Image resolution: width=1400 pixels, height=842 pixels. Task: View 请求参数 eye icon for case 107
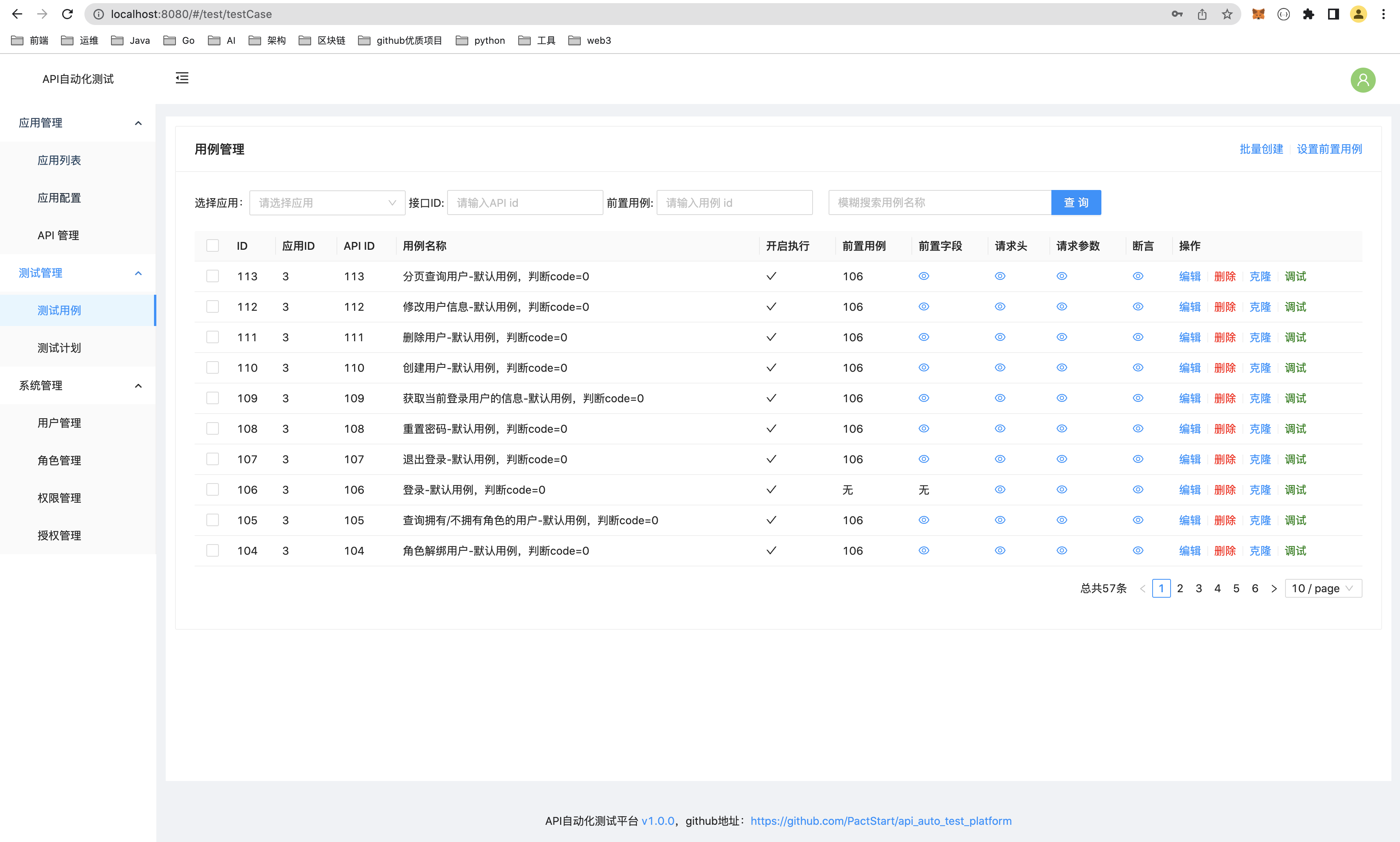coord(1062,459)
